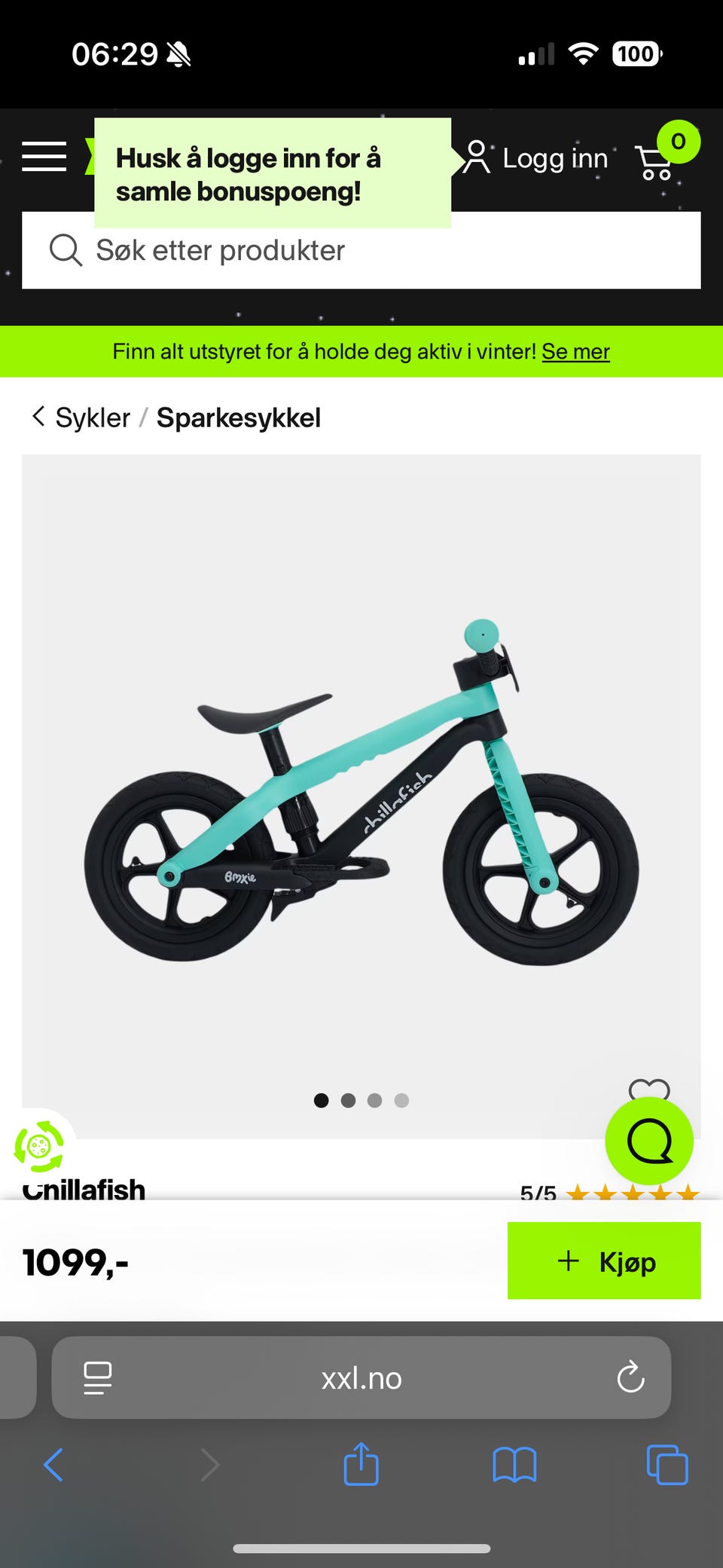723x1568 pixels.
Task: Select the fourth image carousel dot
Action: click(x=401, y=1100)
